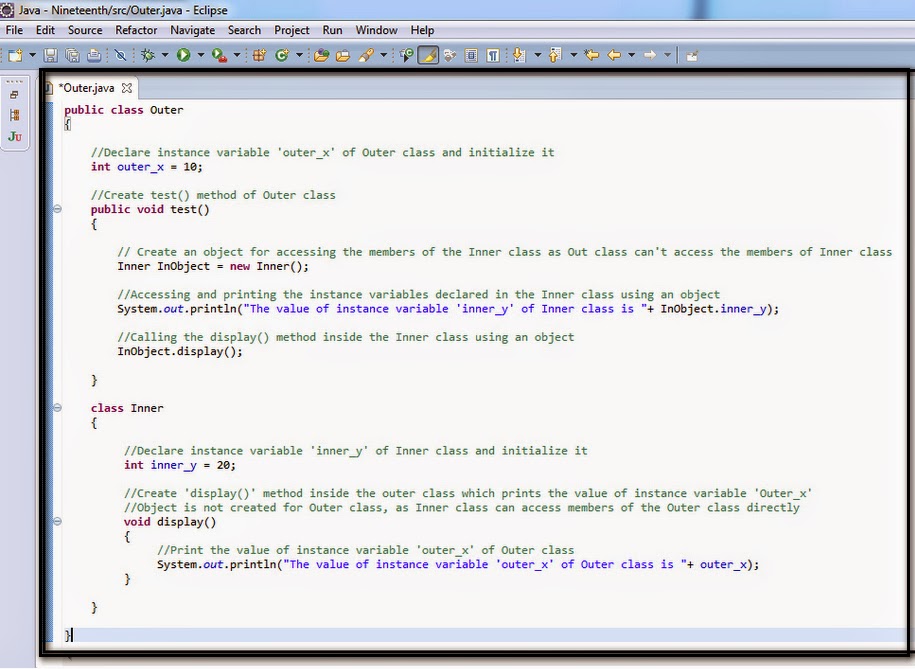Screen dimensions: 915x669
Task: Toggle Mark Occurrences highlighter
Action: click(x=428, y=55)
